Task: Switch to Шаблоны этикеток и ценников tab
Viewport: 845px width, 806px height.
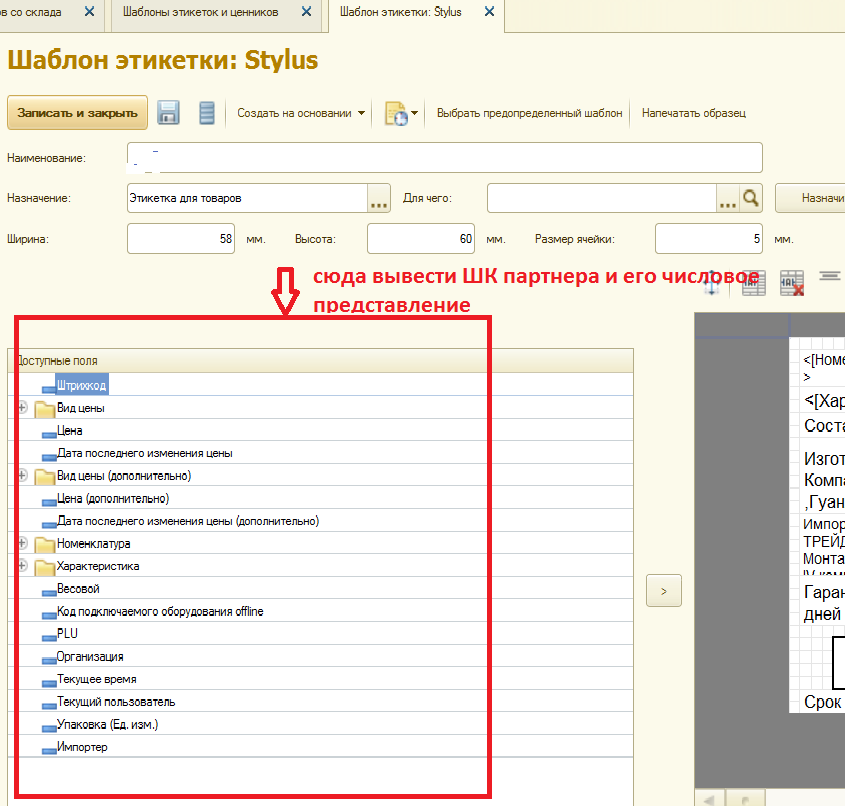Action: pos(200,12)
